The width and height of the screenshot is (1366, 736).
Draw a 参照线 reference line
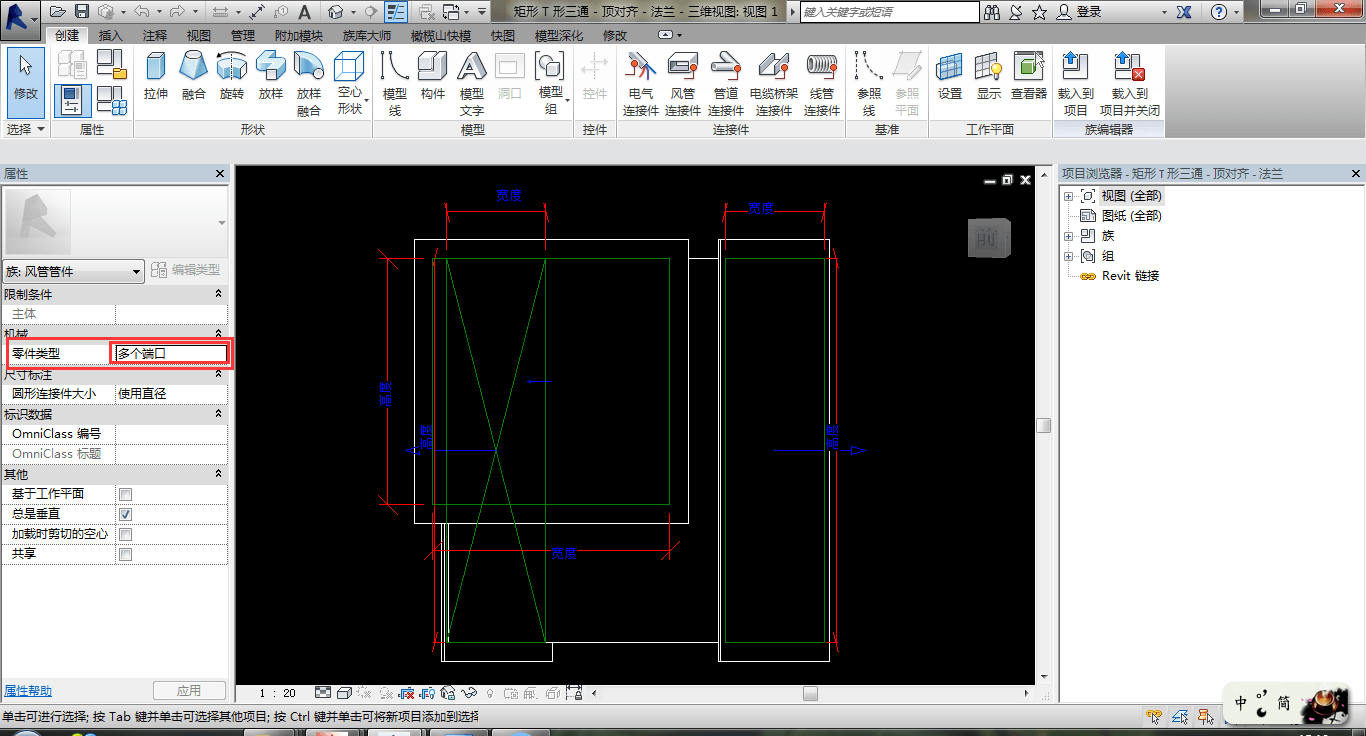pyautogui.click(x=869, y=84)
